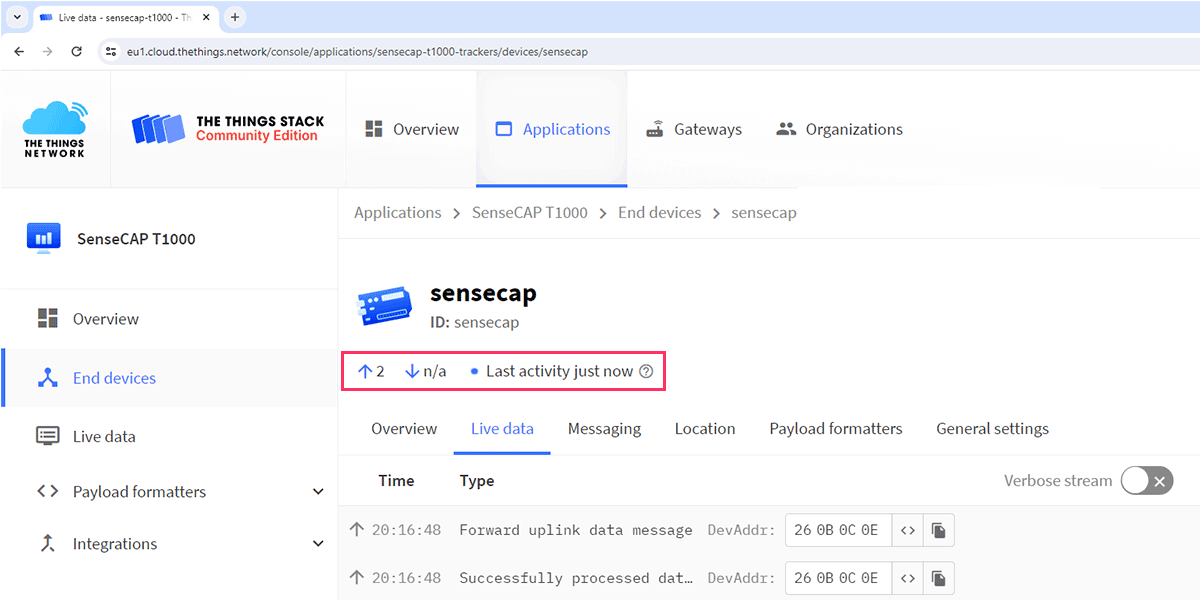
Task: Switch to the Payload formatters tab
Action: coord(836,429)
